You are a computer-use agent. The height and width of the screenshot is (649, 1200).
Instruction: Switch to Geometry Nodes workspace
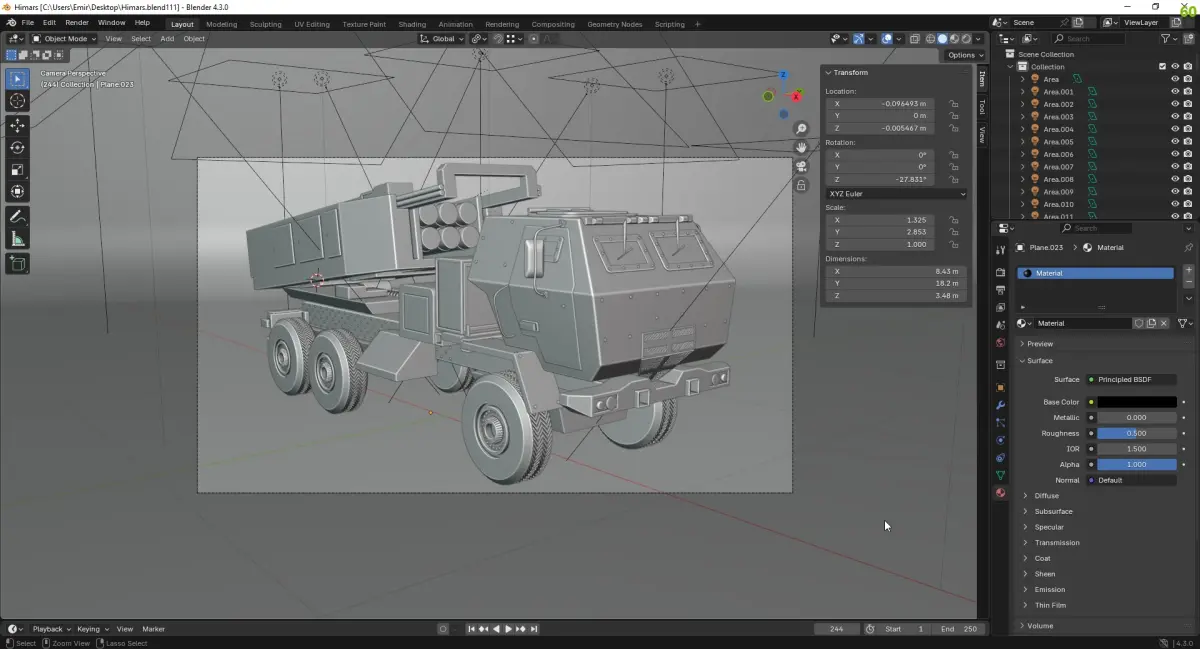[615, 24]
